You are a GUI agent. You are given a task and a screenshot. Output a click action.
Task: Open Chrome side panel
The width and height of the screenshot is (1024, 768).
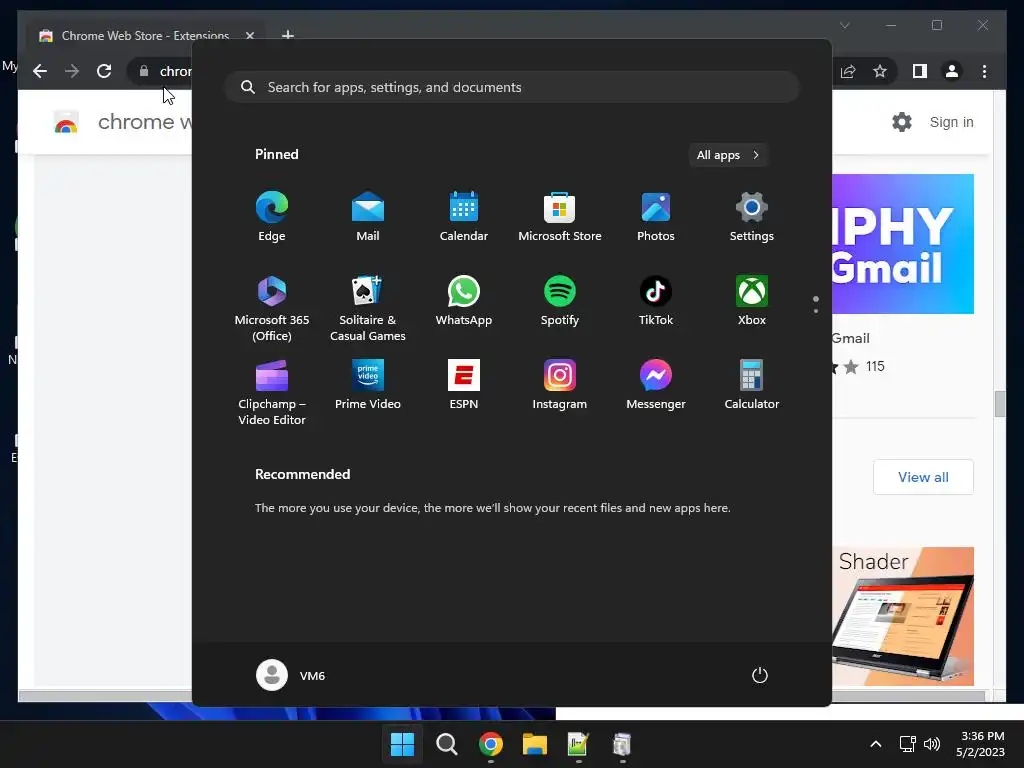coord(920,71)
